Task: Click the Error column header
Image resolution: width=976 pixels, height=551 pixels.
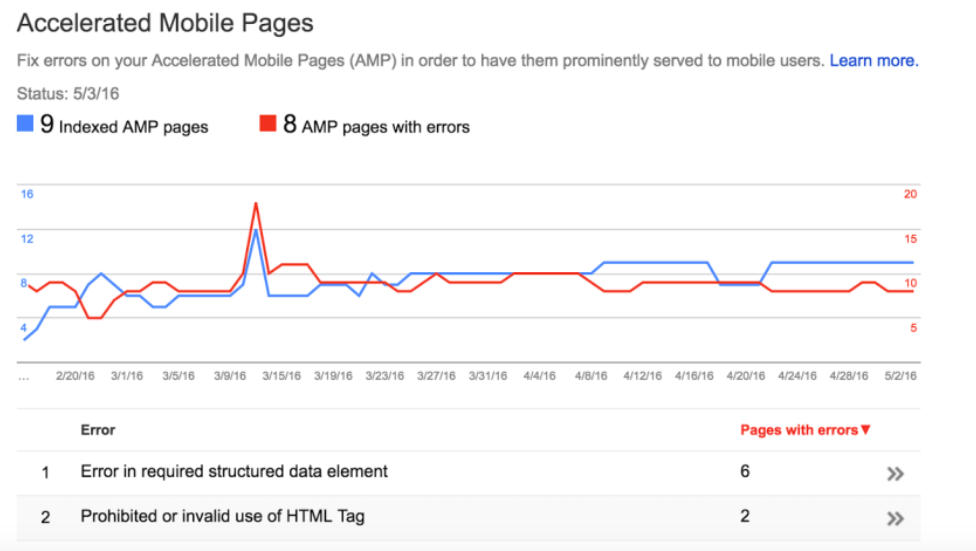Action: pyautogui.click(x=98, y=430)
